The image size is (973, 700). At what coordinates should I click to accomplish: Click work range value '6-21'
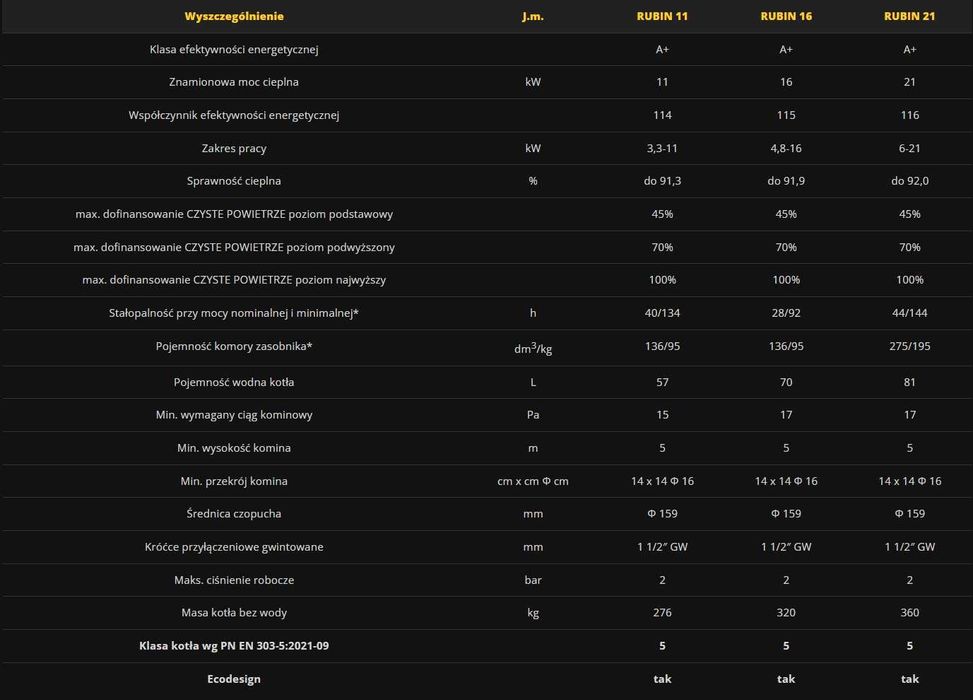point(909,148)
